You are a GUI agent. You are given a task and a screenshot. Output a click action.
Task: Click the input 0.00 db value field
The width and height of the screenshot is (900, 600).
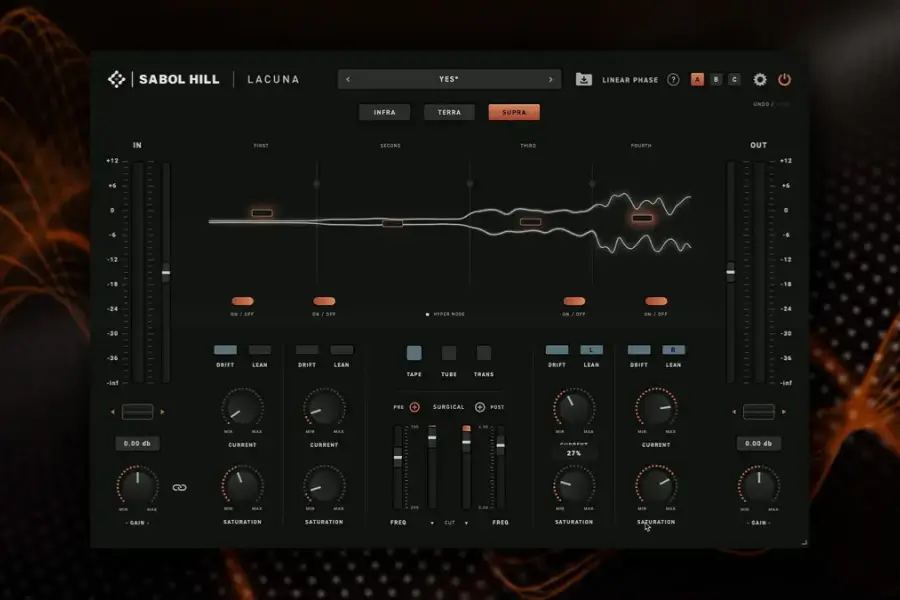(138, 443)
